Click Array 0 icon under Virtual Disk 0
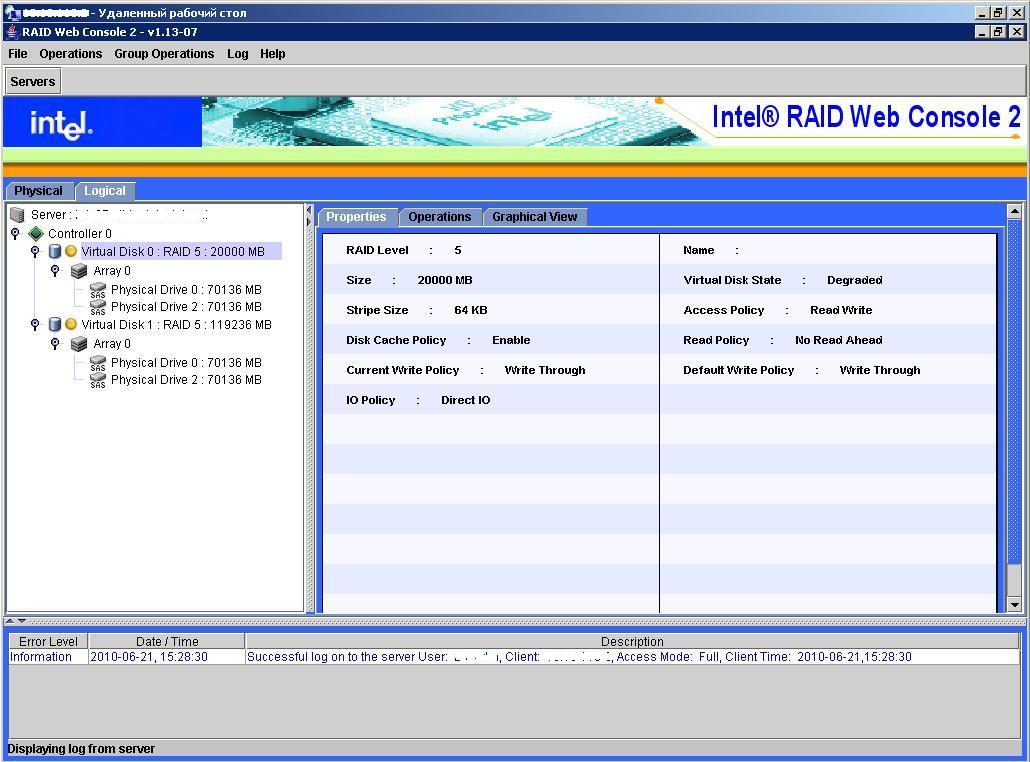 (x=79, y=271)
